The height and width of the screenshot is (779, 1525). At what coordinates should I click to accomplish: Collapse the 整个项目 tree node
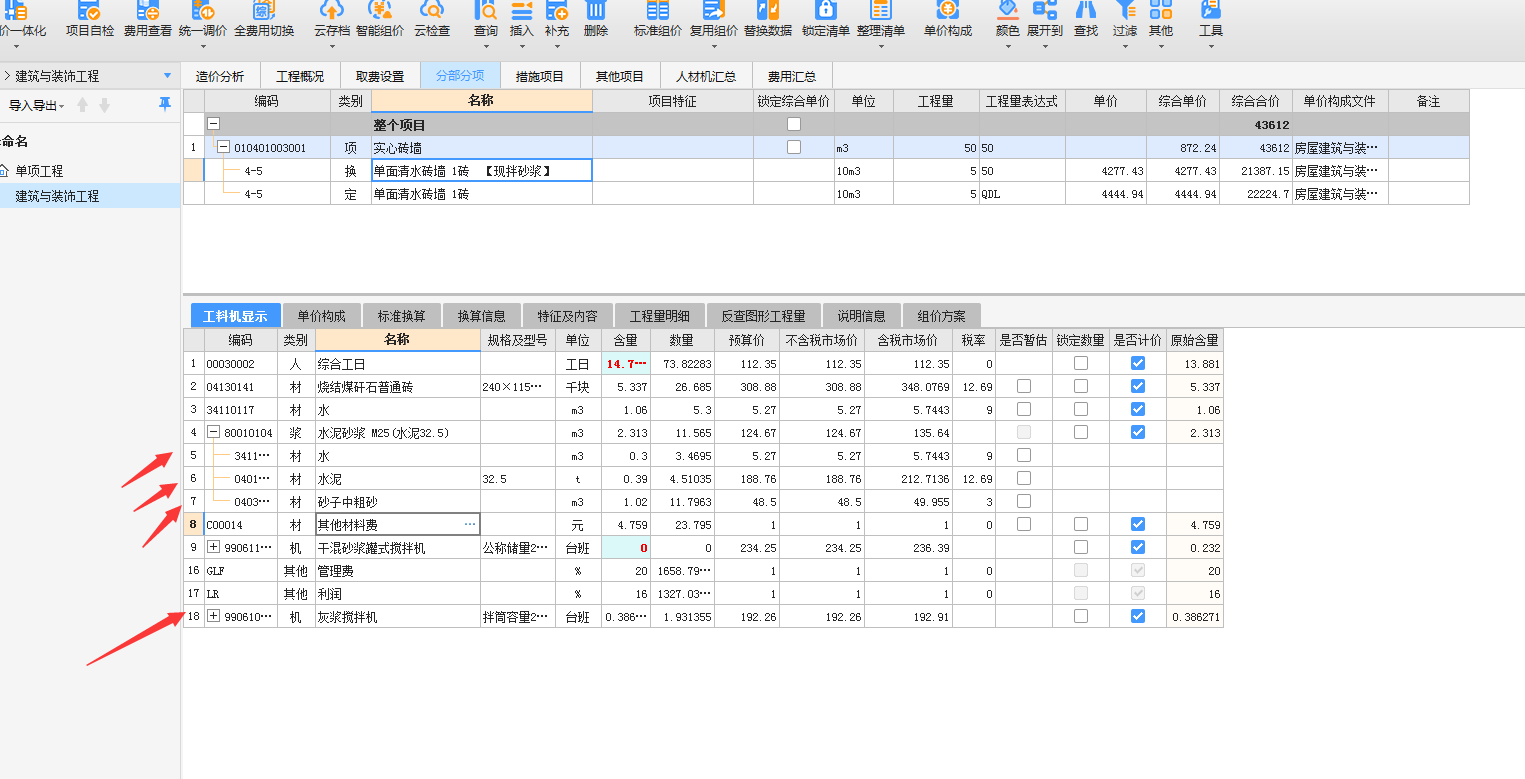(213, 125)
